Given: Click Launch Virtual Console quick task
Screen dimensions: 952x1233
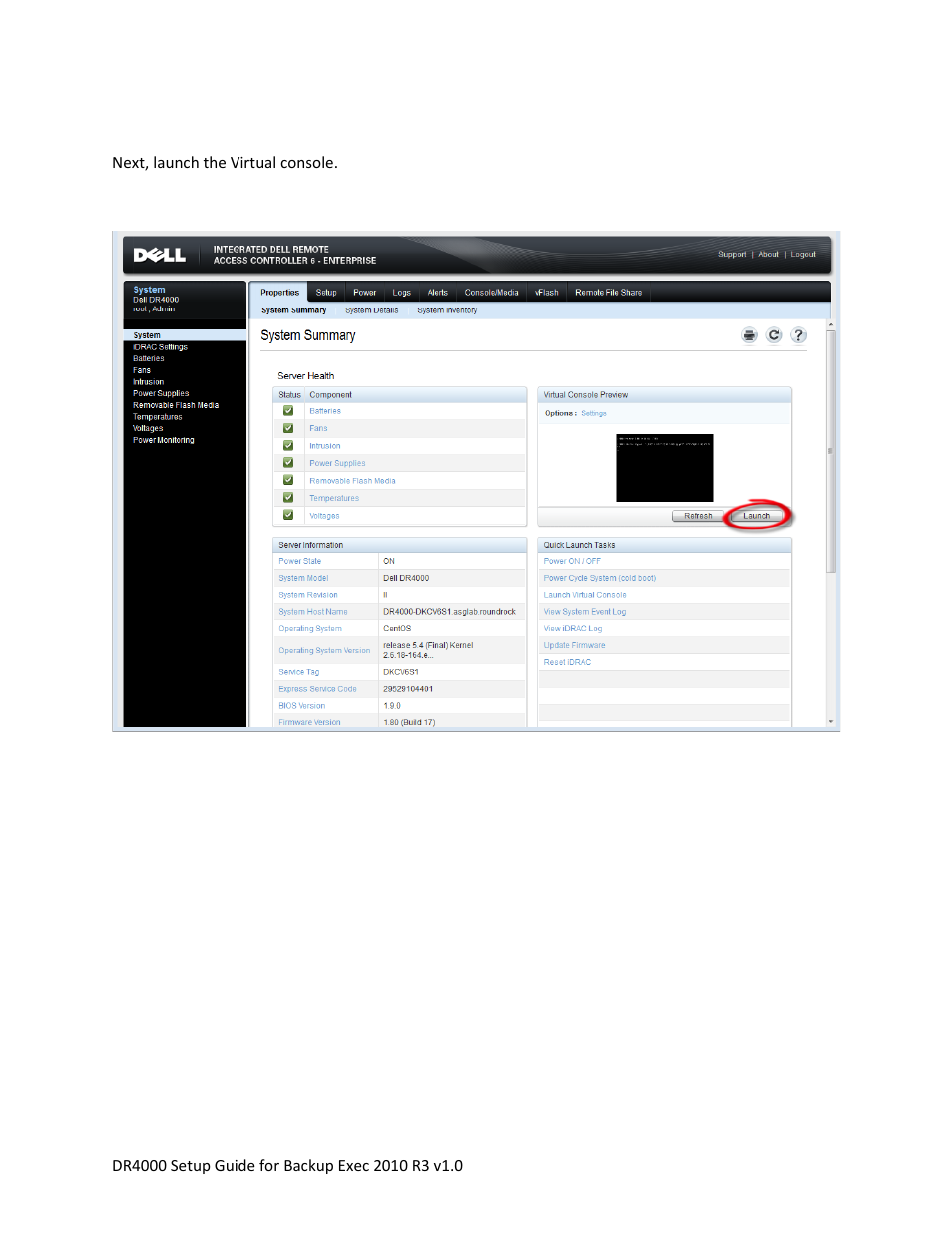Looking at the screenshot, I should coord(585,595).
